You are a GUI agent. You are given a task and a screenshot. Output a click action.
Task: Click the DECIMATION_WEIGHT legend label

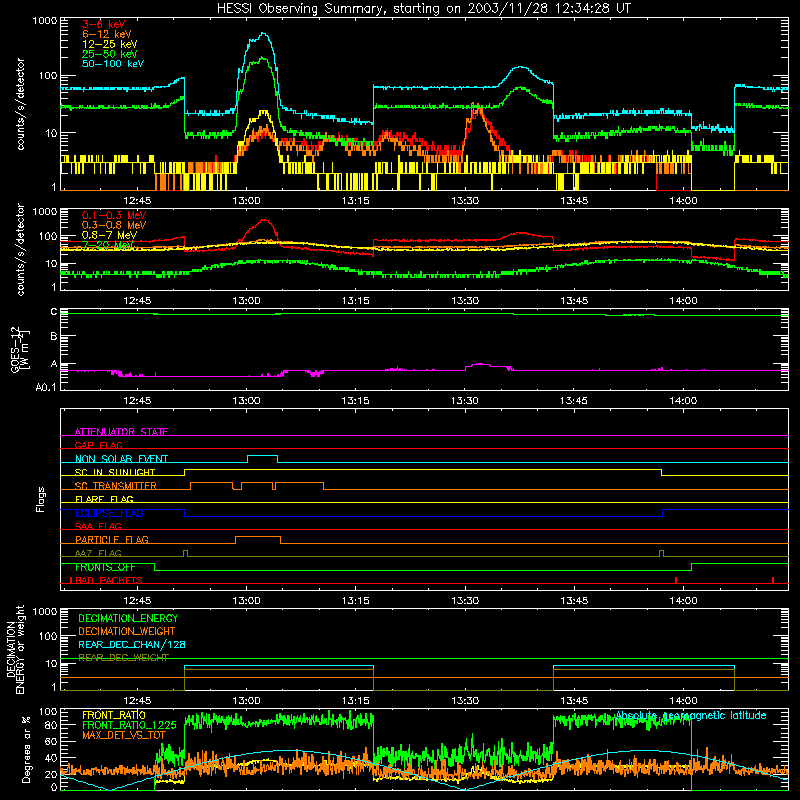click(127, 631)
